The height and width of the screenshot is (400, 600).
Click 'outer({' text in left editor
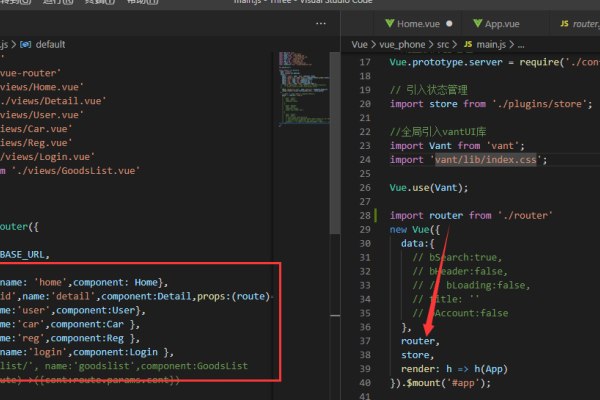(19, 227)
